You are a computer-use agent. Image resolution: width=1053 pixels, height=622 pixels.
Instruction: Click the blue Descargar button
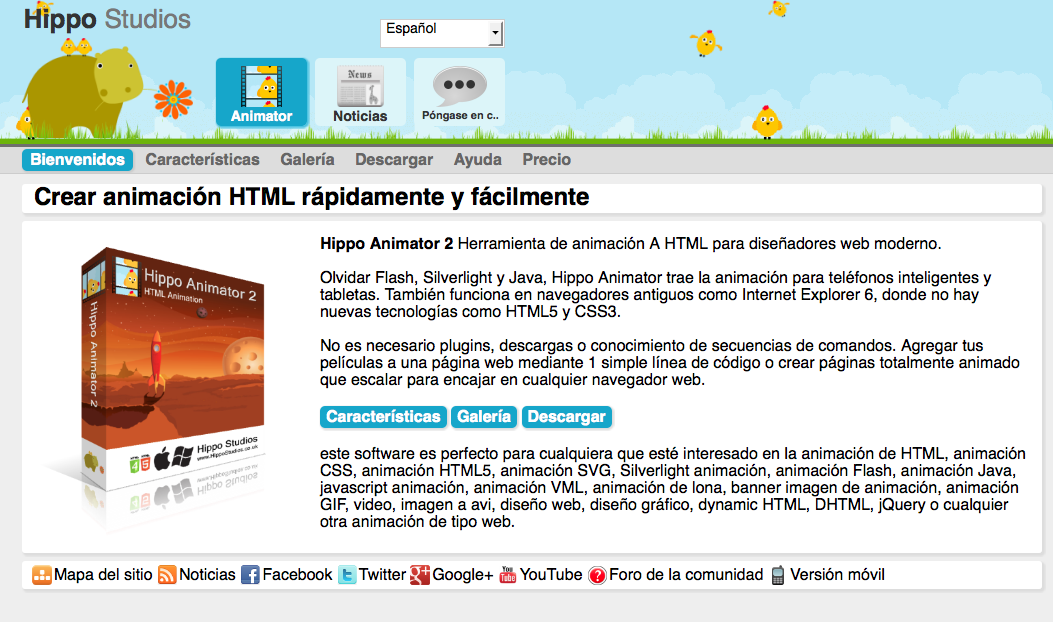point(567,417)
